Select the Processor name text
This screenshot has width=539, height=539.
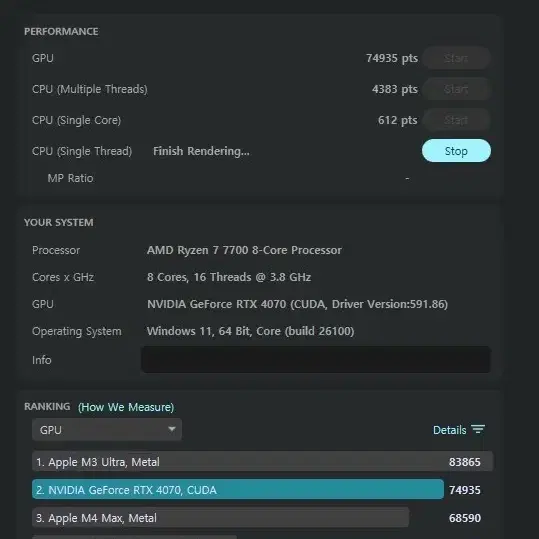click(244, 250)
